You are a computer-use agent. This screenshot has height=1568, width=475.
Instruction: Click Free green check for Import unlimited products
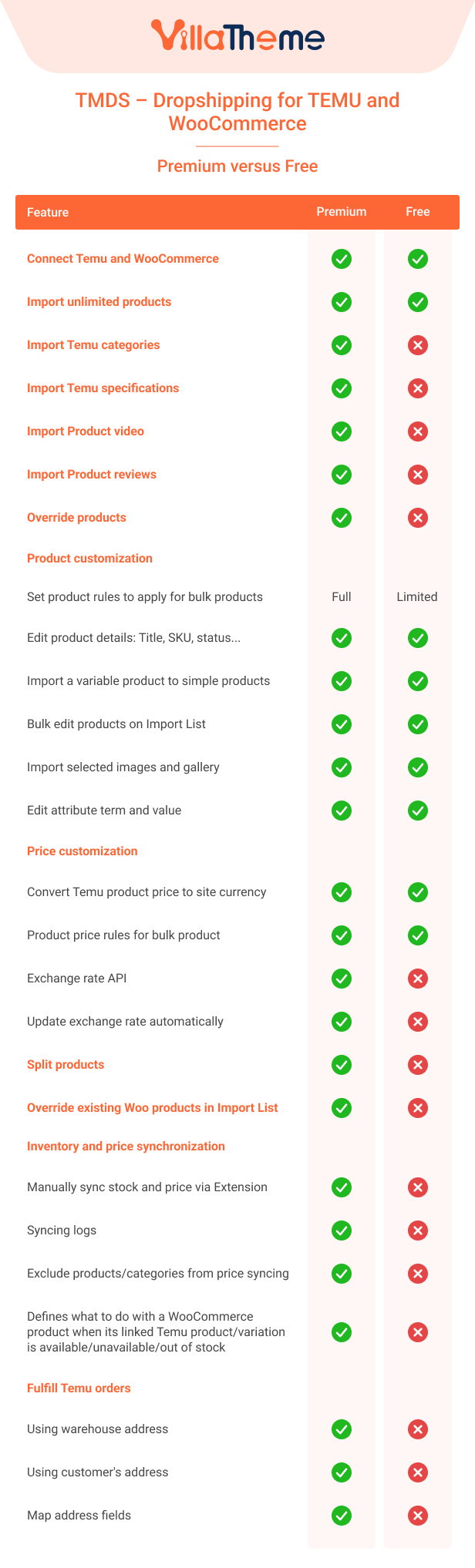(418, 302)
